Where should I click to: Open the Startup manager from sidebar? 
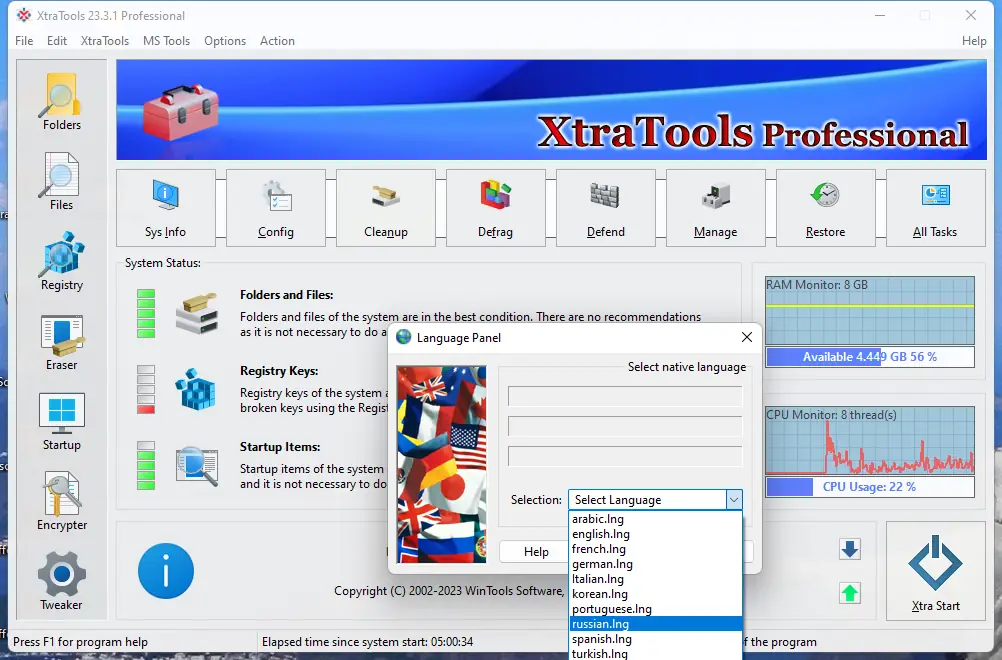pyautogui.click(x=60, y=420)
